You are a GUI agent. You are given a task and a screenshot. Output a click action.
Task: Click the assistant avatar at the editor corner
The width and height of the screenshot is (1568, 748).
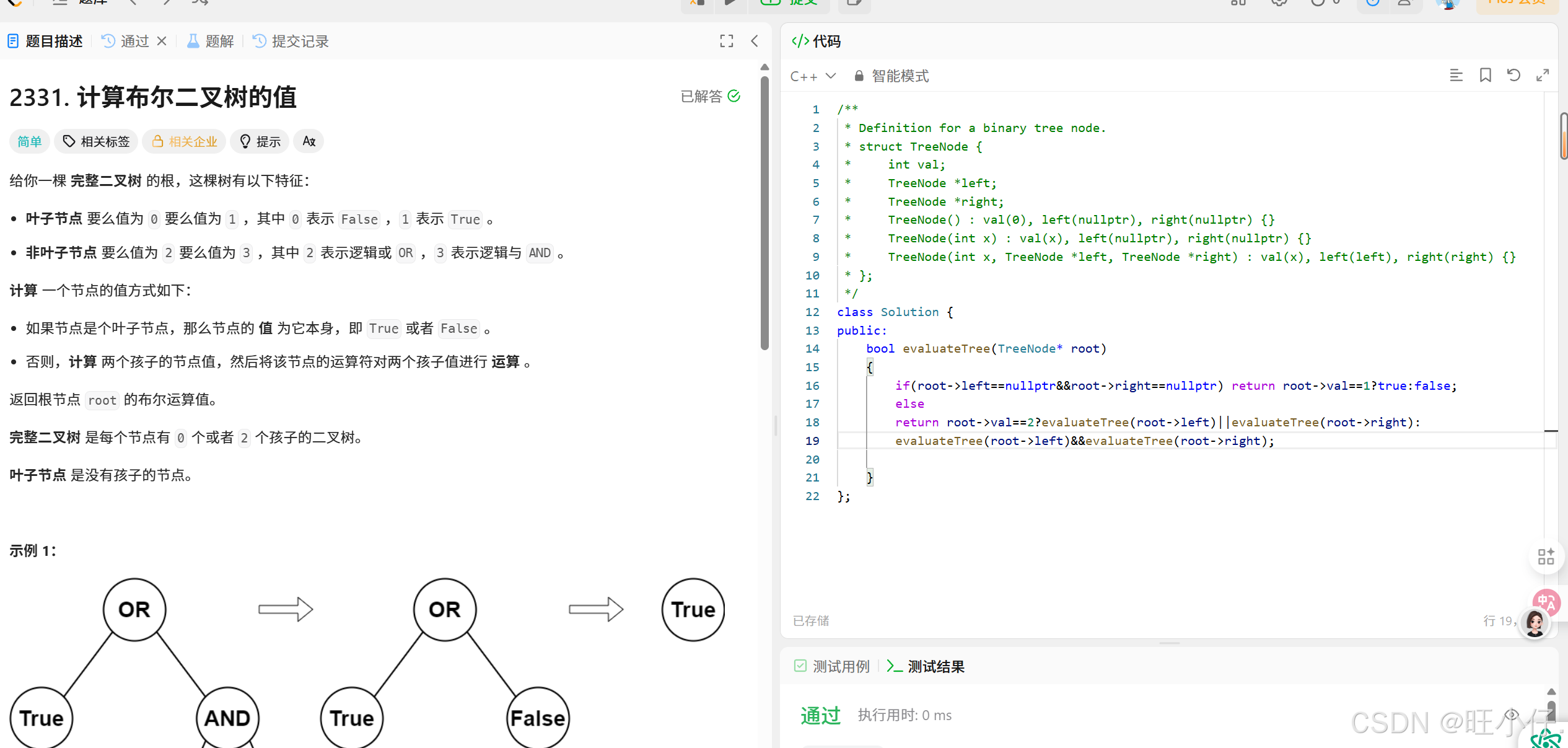pos(1535,623)
